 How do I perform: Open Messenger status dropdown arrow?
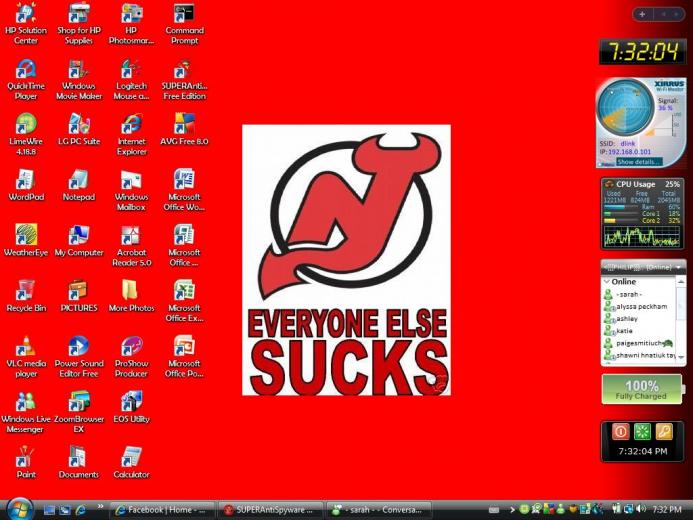tap(678, 267)
